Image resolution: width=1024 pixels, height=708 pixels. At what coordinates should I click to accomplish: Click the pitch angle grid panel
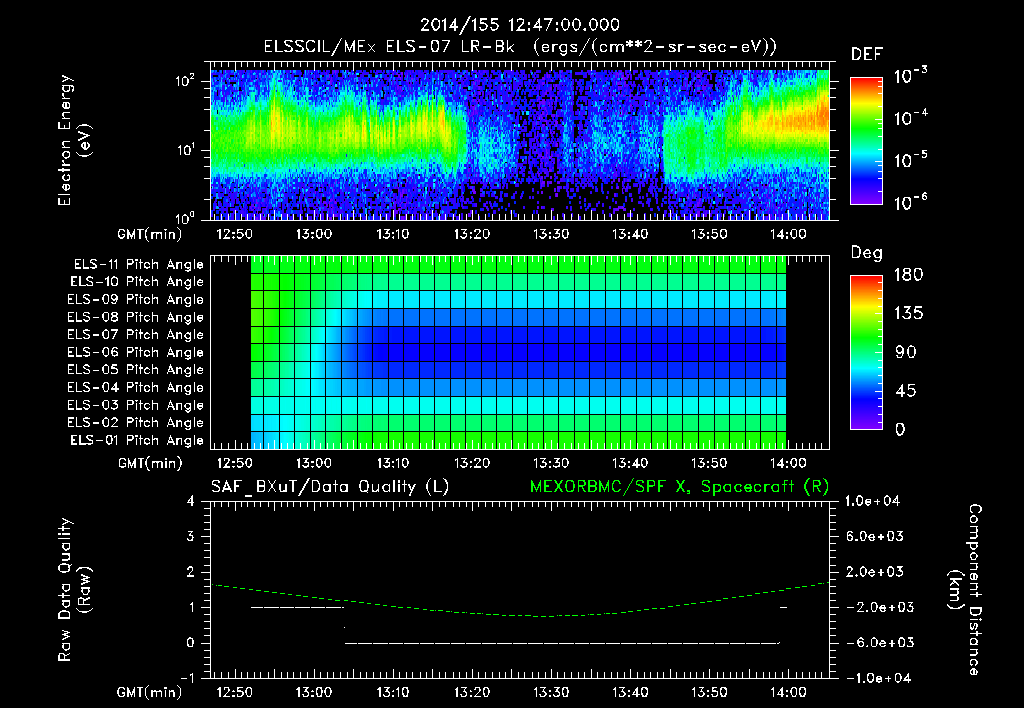(520, 352)
